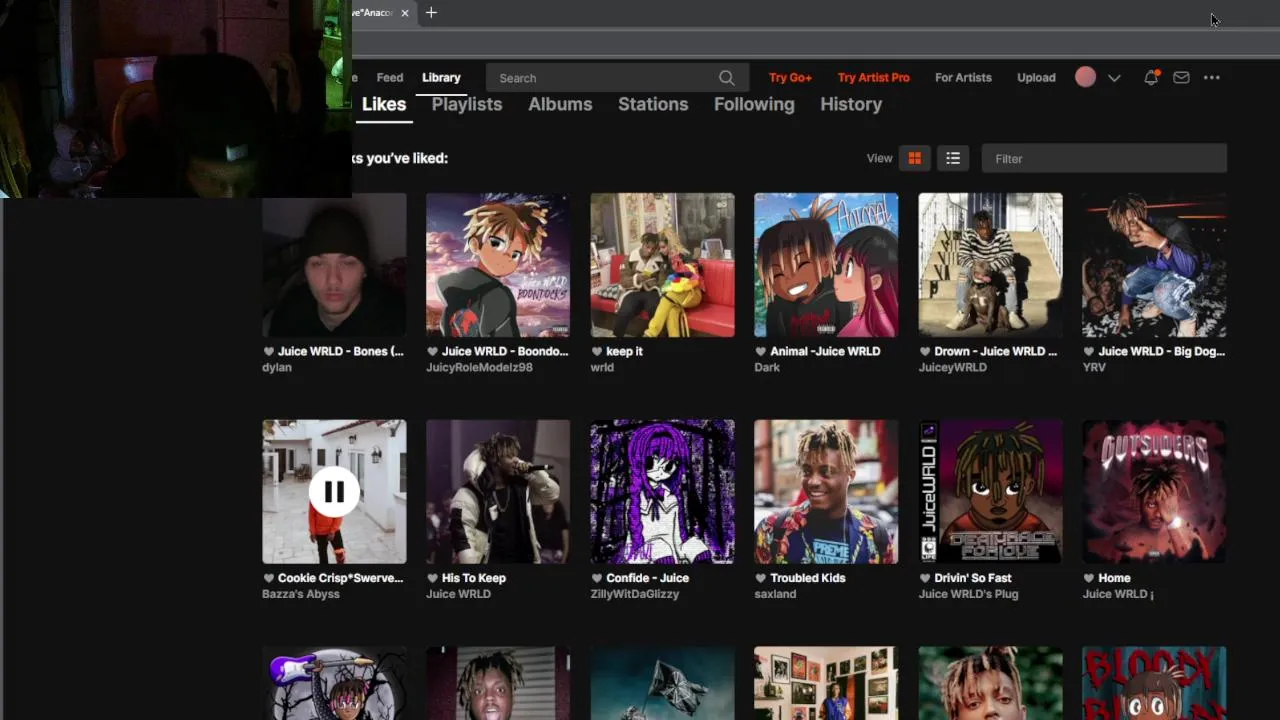Viewport: 1280px width, 720px height.
Task: Open For Artists page
Action: [963, 77]
